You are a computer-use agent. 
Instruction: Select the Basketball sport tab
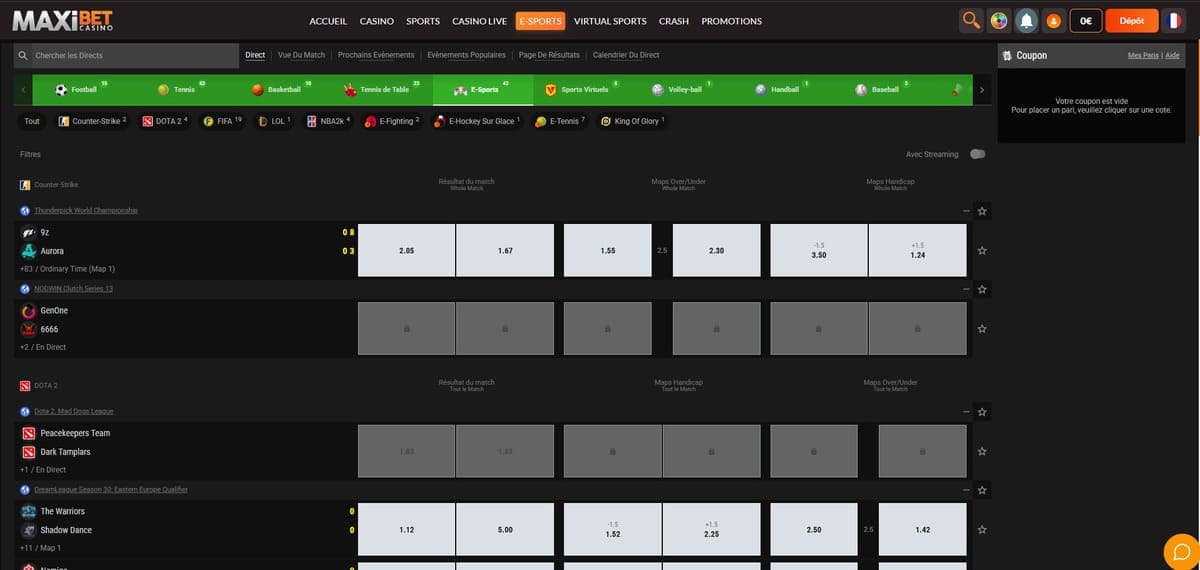(284, 89)
